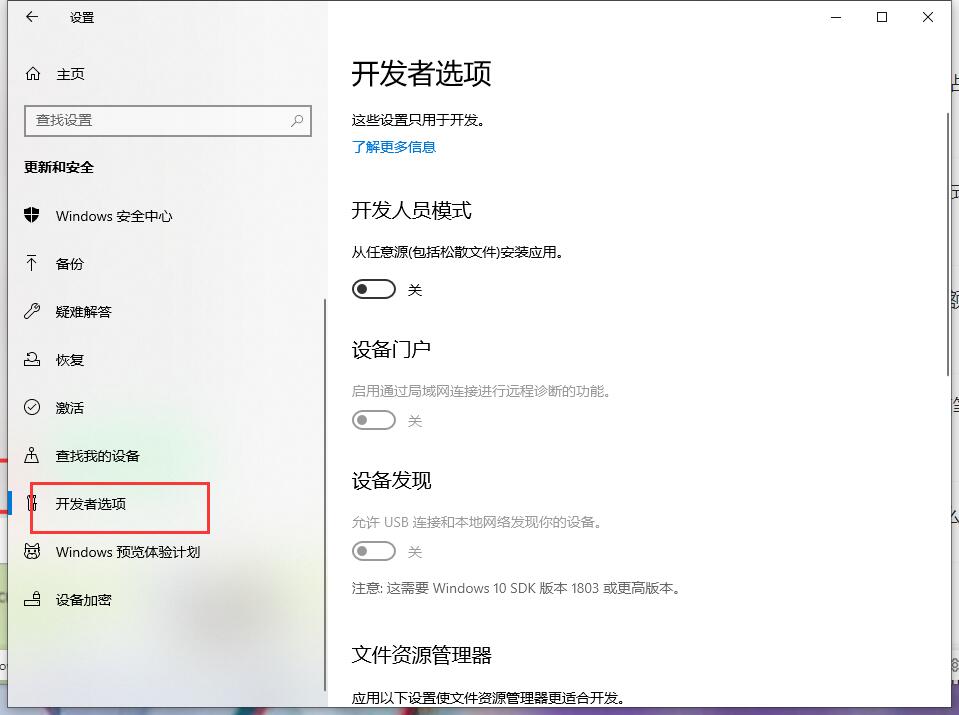Focus the 查找设置 search box
Image resolution: width=959 pixels, height=715 pixels.
tap(168, 120)
